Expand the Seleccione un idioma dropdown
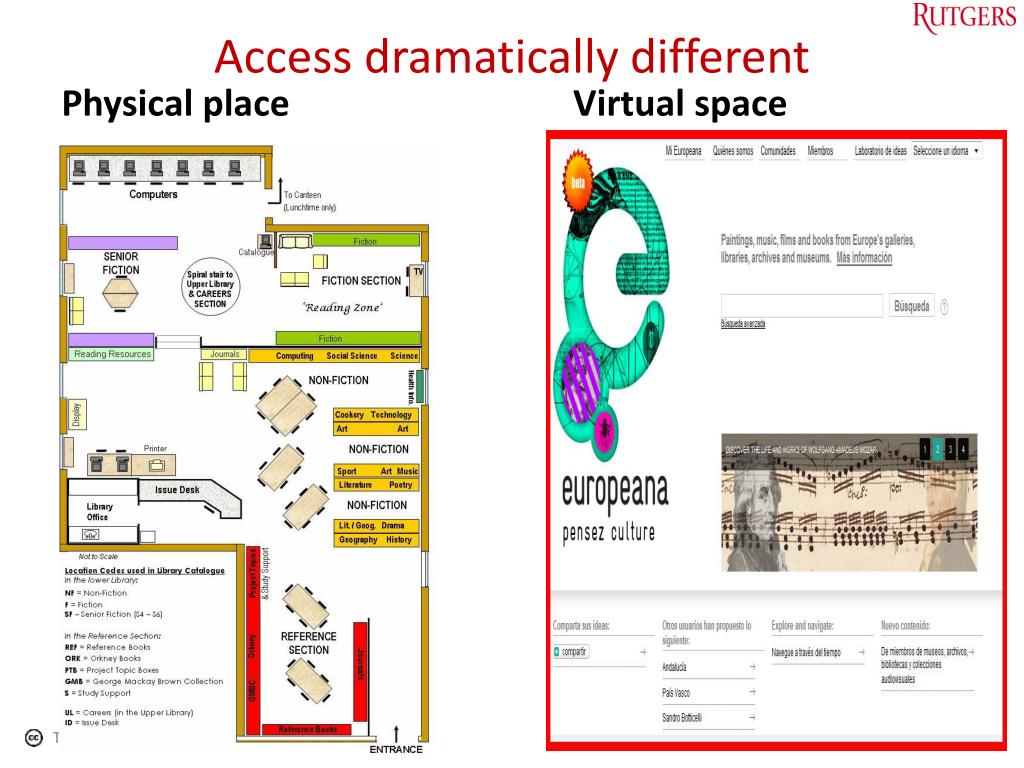The image size is (1024, 768). pyautogui.click(x=947, y=151)
